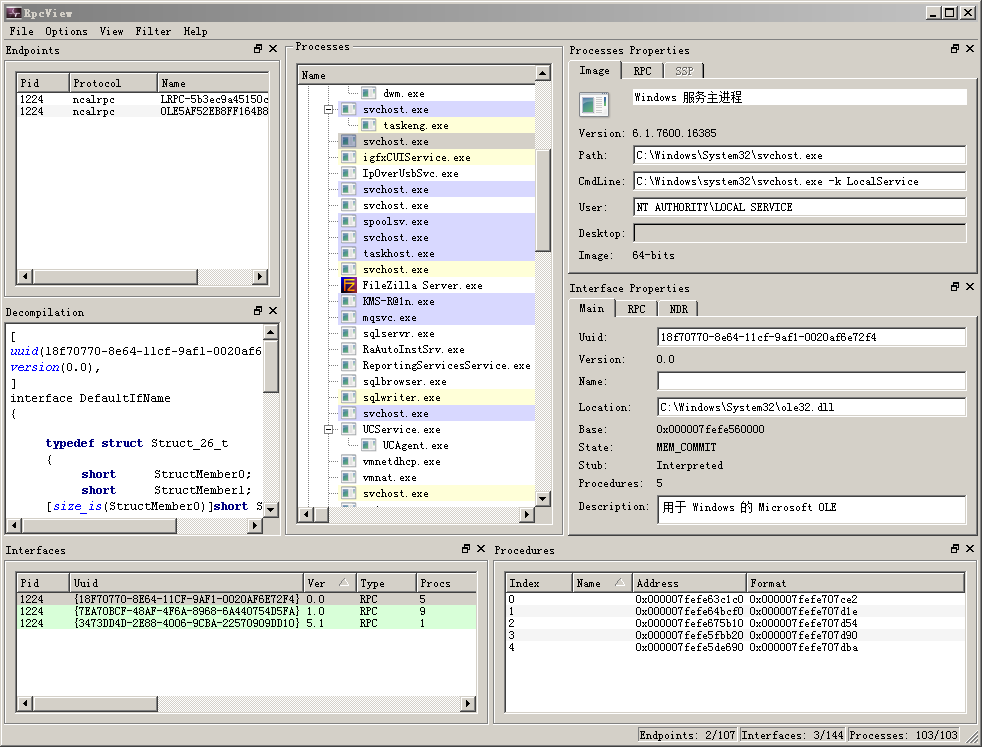The width and height of the screenshot is (982, 747).
Task: Click the FileZilla Server.exe process icon
Action: [x=348, y=286]
